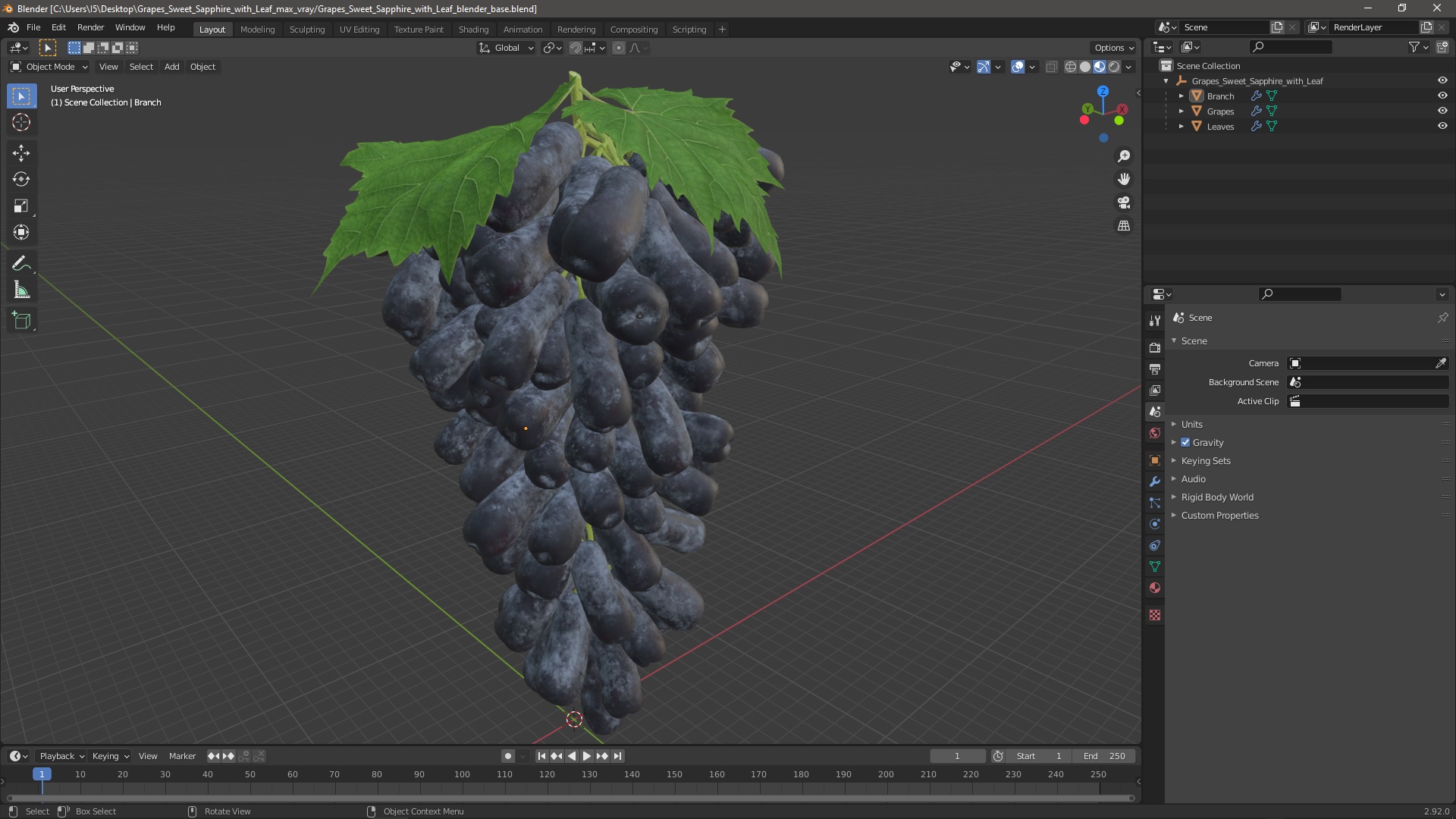Screen dimensions: 1456x819
Task: Switch to solid viewport shading
Action: (1085, 67)
